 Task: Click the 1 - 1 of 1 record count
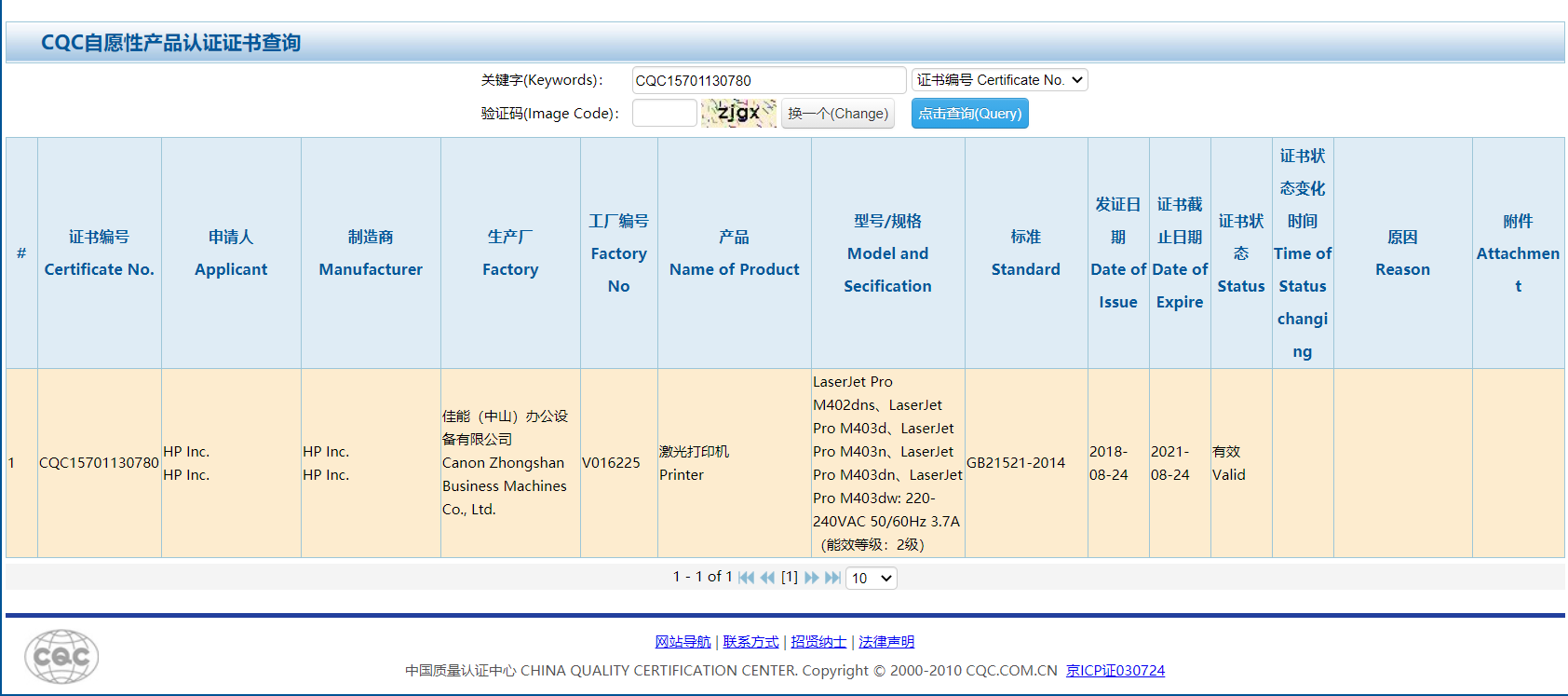[x=702, y=577]
